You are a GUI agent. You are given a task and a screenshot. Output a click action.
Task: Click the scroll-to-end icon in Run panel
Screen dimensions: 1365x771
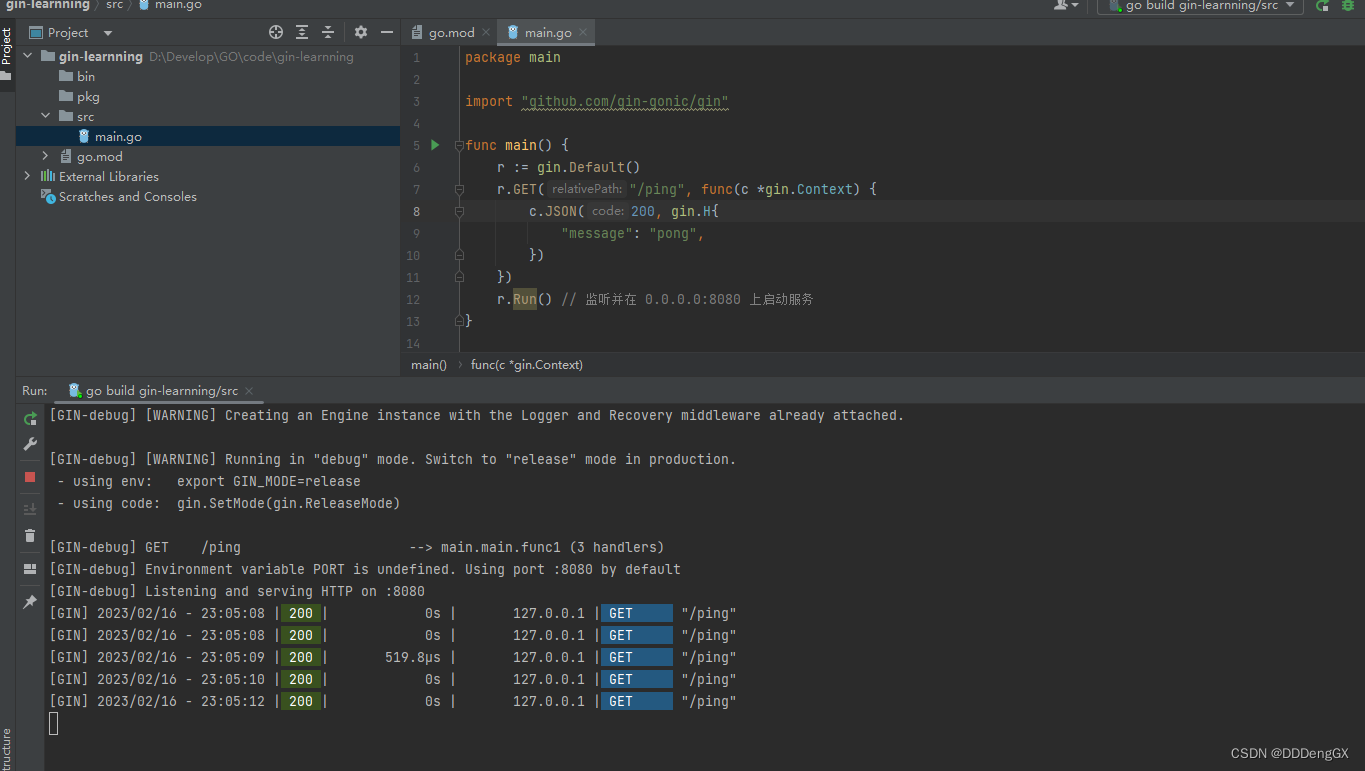click(x=30, y=509)
